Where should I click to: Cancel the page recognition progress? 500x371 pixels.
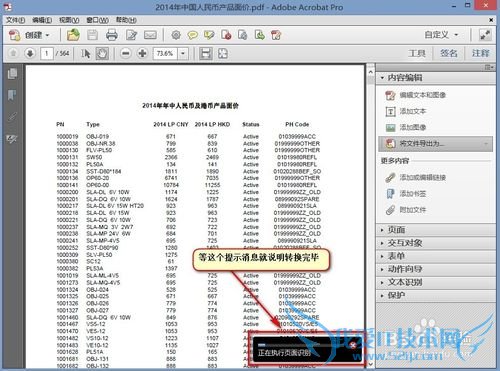point(353,345)
